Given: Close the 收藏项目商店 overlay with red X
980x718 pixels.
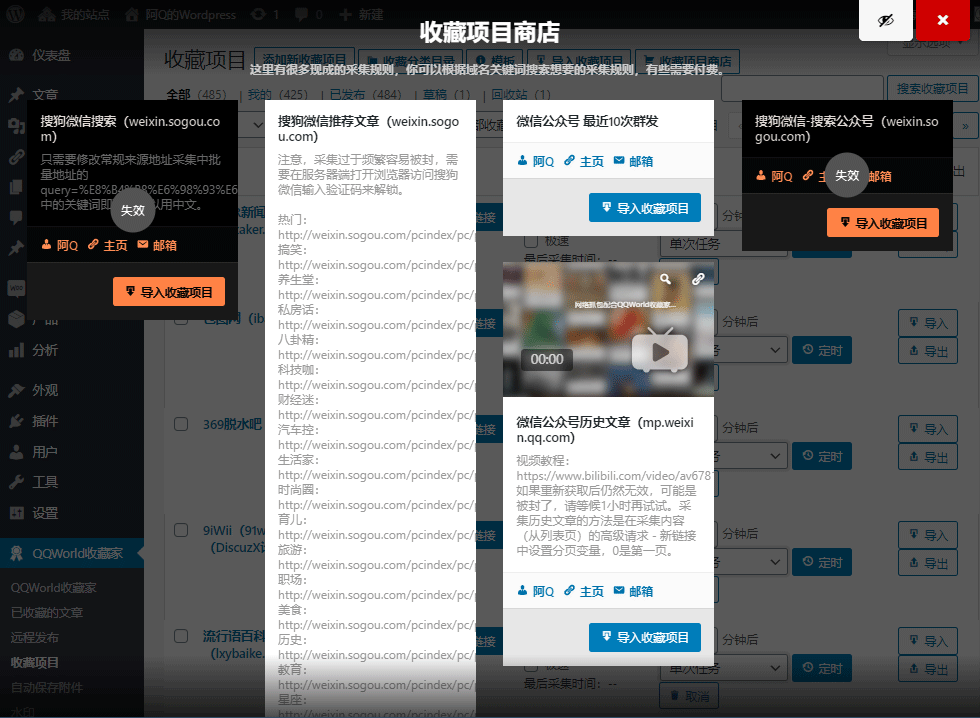Looking at the screenshot, I should click(x=943, y=20).
